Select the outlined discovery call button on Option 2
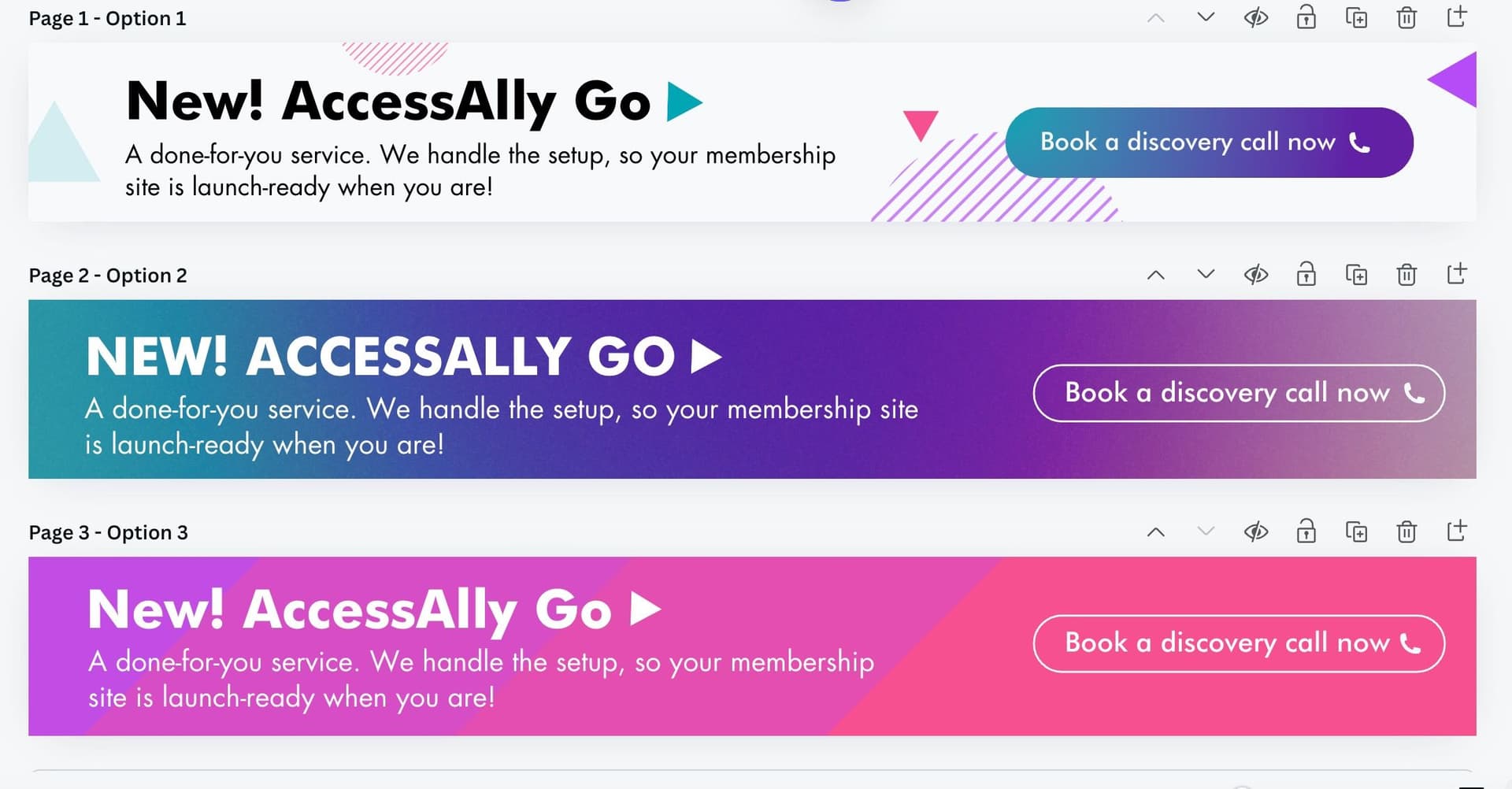The width and height of the screenshot is (1512, 789). coord(1239,393)
